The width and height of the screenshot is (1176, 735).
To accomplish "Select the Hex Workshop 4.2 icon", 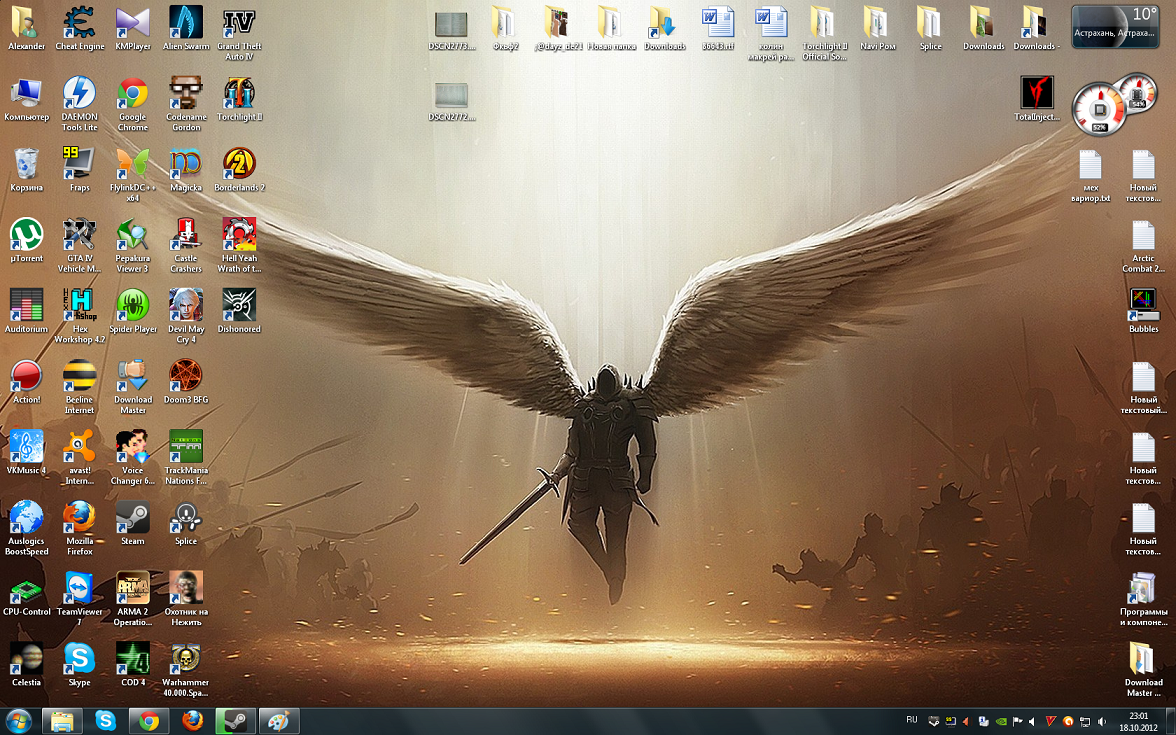I will (x=80, y=315).
